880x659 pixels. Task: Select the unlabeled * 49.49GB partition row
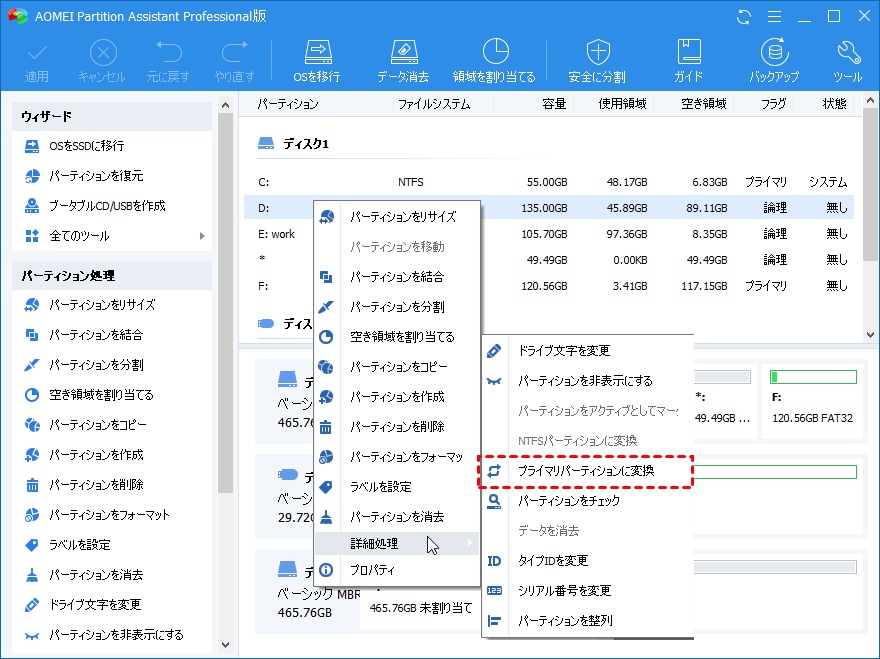coord(549,260)
